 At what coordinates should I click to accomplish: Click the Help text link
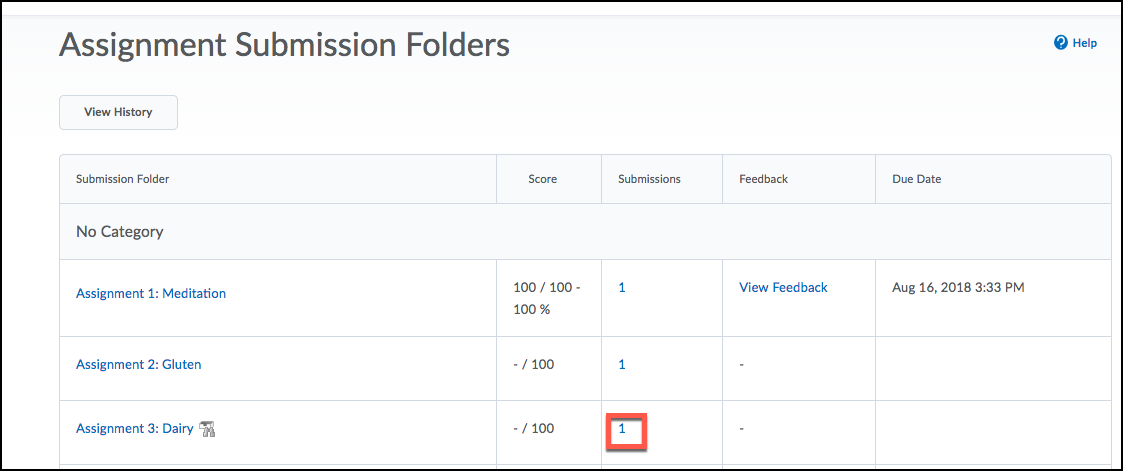pos(1084,43)
